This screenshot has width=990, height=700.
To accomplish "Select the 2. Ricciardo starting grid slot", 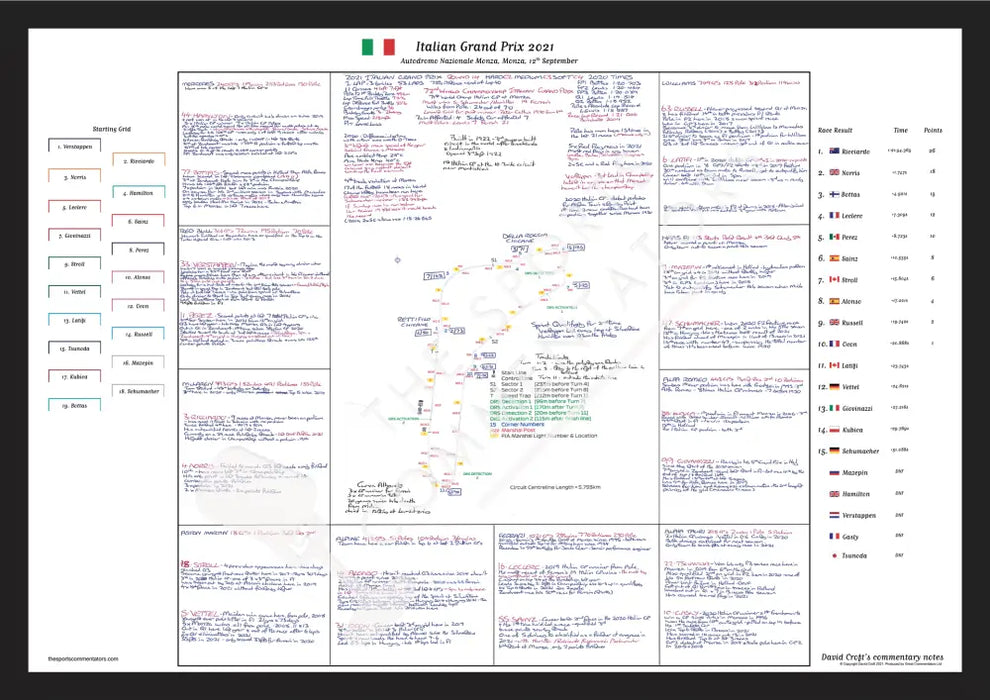I will tap(139, 160).
